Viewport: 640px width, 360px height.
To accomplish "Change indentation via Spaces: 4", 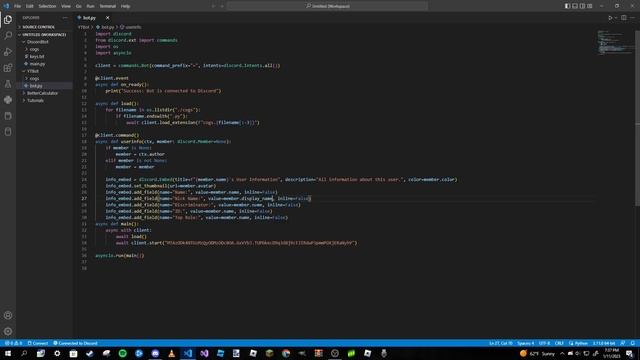I will click(x=525, y=343).
